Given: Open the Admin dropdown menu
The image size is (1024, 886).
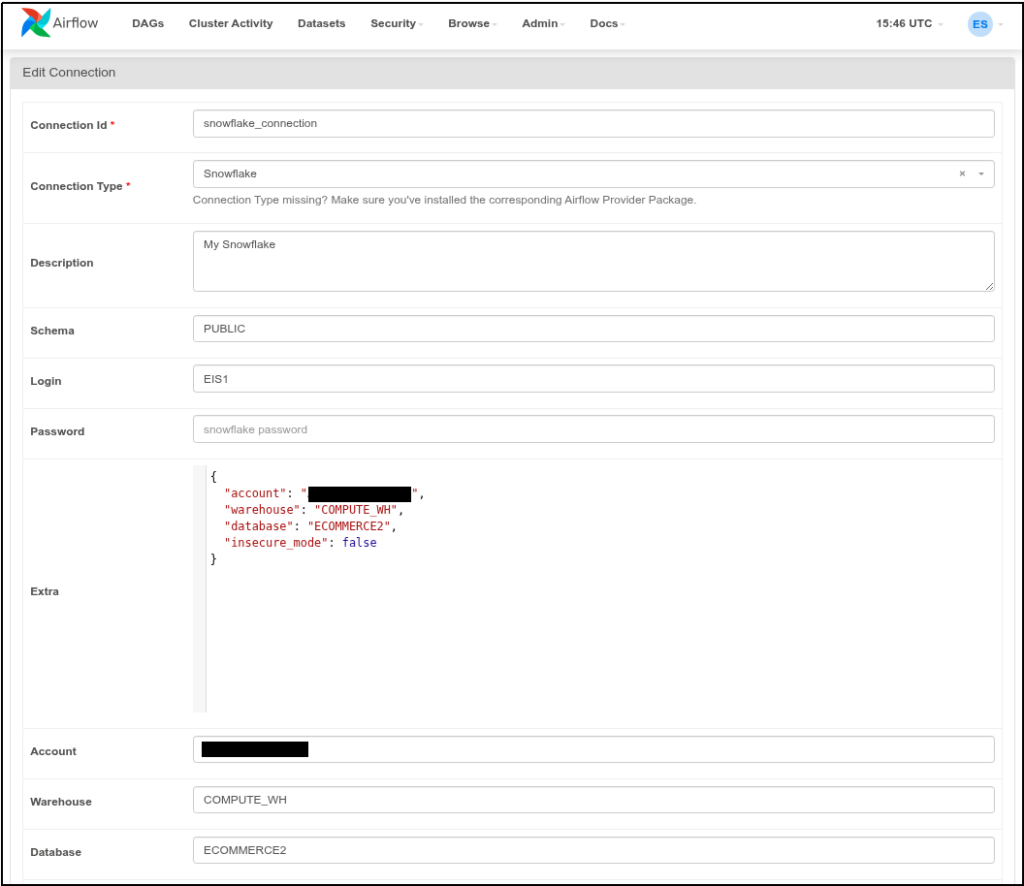Looking at the screenshot, I should (x=543, y=24).
